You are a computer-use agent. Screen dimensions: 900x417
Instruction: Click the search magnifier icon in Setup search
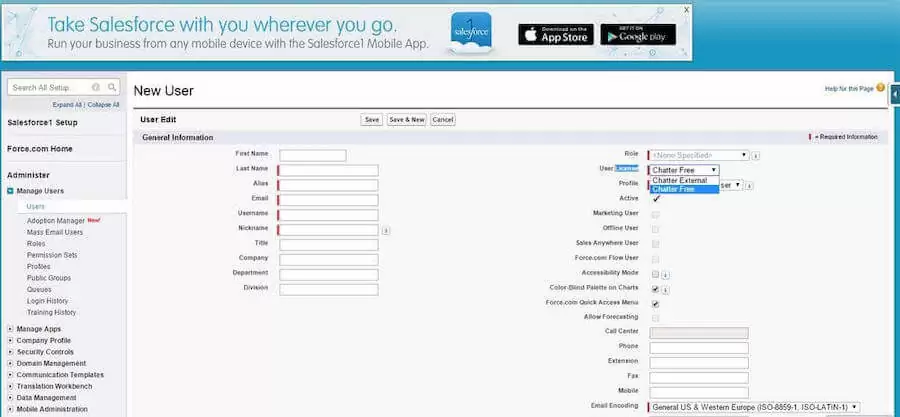pyautogui.click(x=112, y=88)
